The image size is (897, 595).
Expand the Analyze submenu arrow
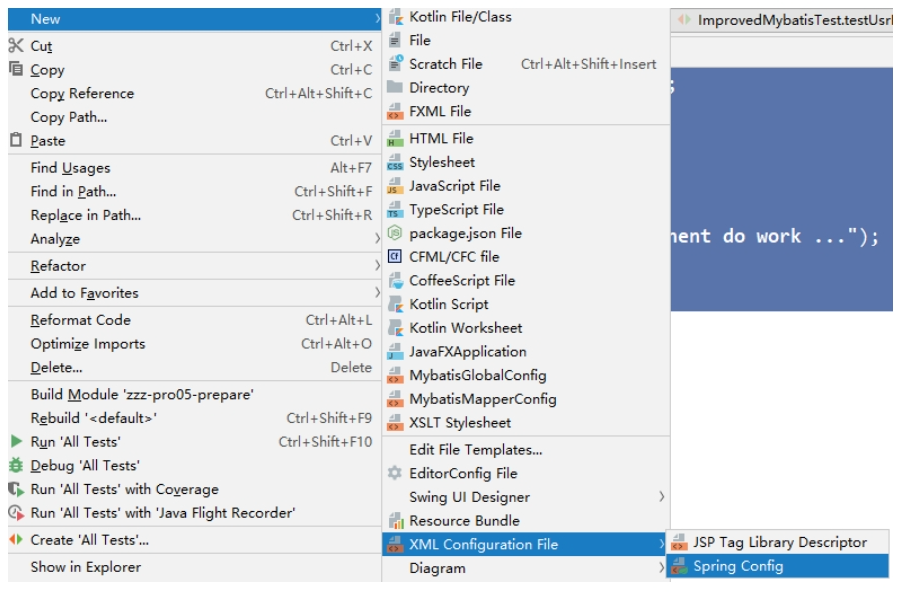377,239
